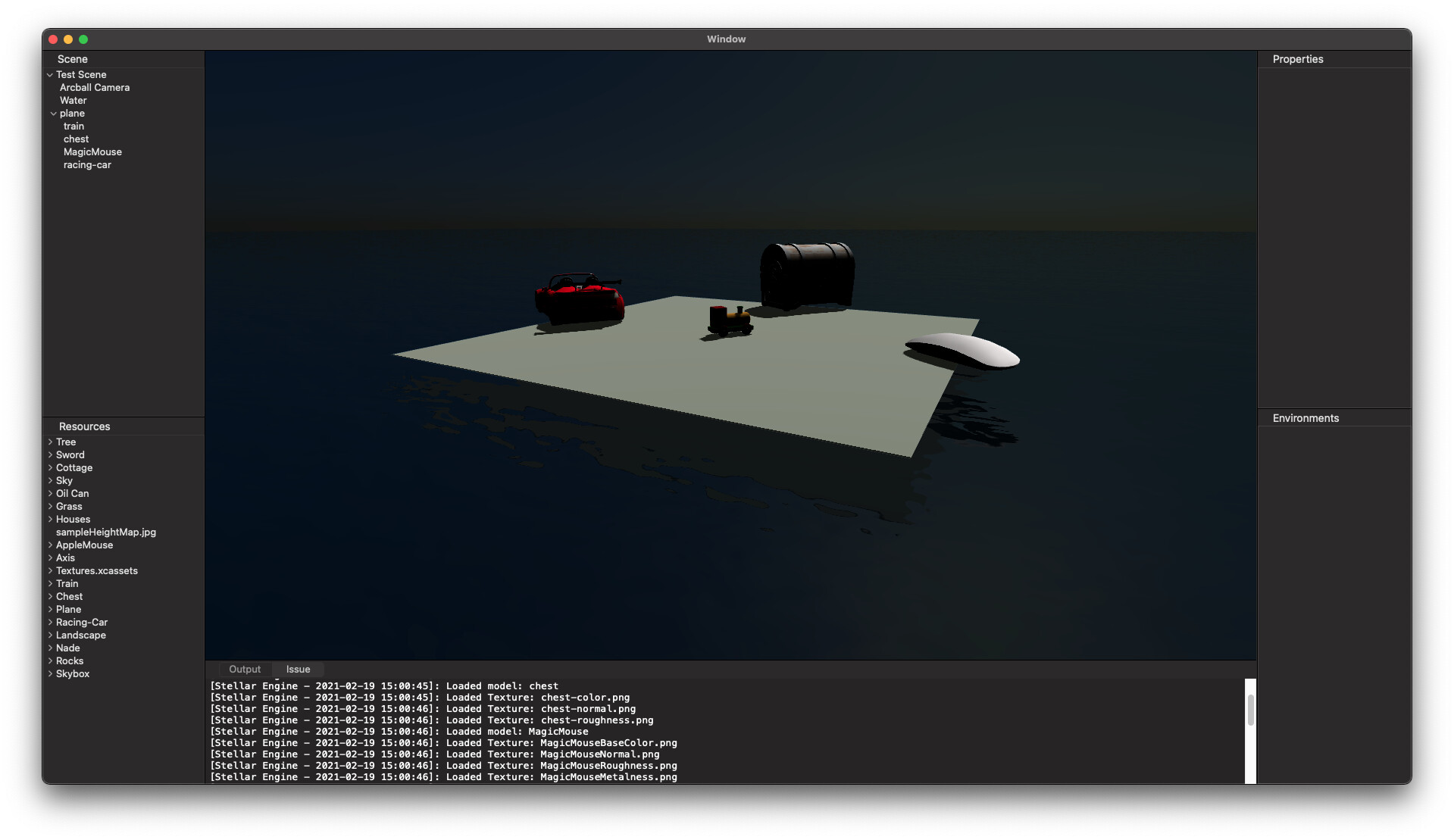Click the console log vertical scrollbar
Image resolution: width=1454 pixels, height=840 pixels.
point(1250,710)
